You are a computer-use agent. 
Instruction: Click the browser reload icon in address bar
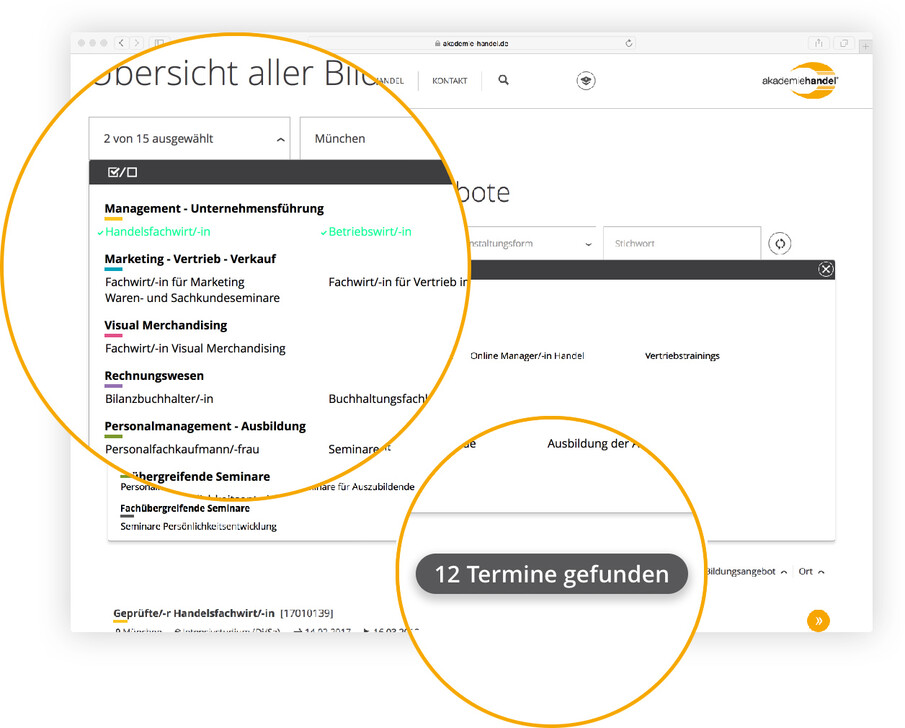pos(628,43)
